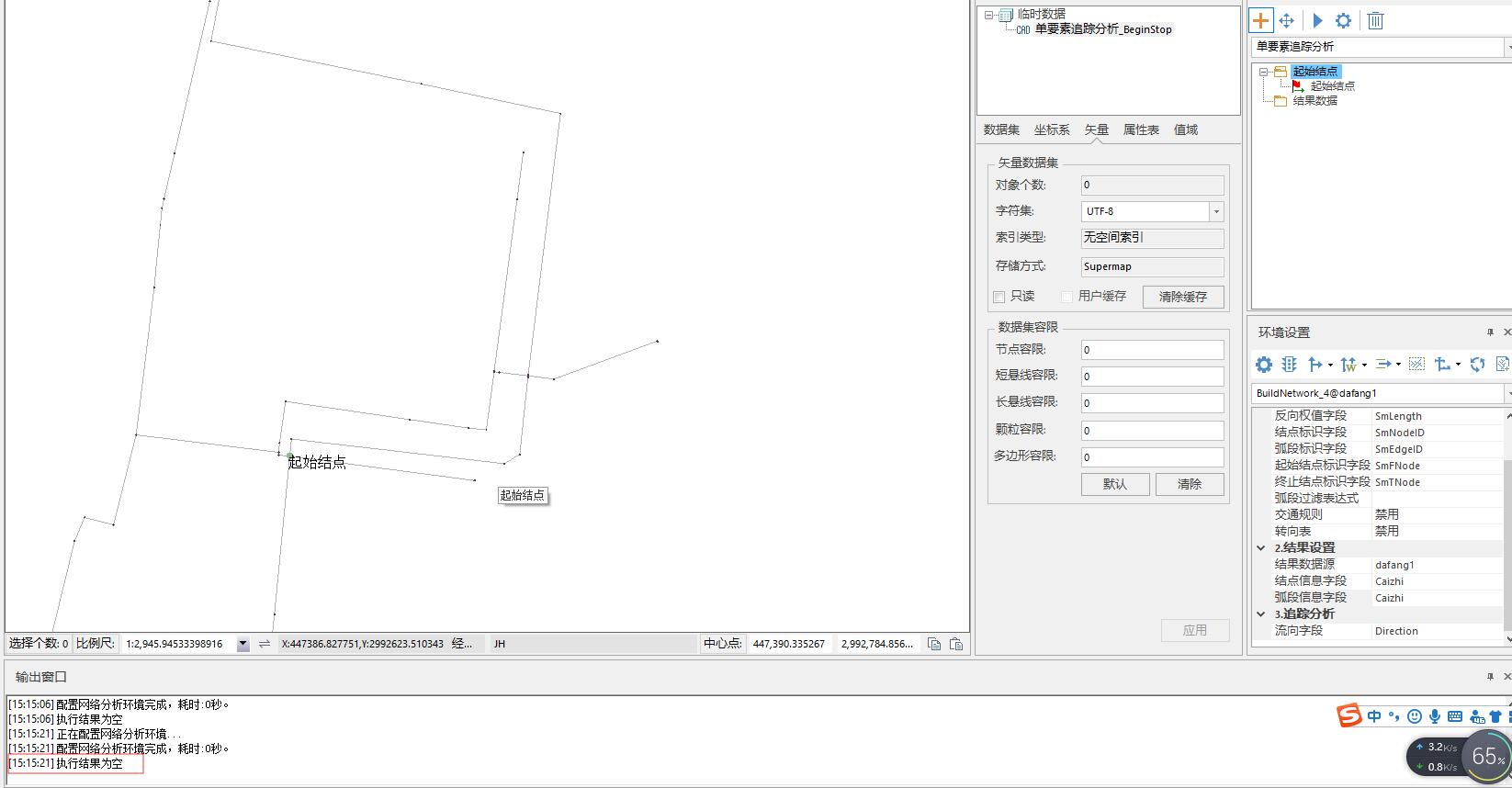Image resolution: width=1512 pixels, height=788 pixels.
Task: Open analysis parameters gear above the node tree
Action: (x=1343, y=20)
